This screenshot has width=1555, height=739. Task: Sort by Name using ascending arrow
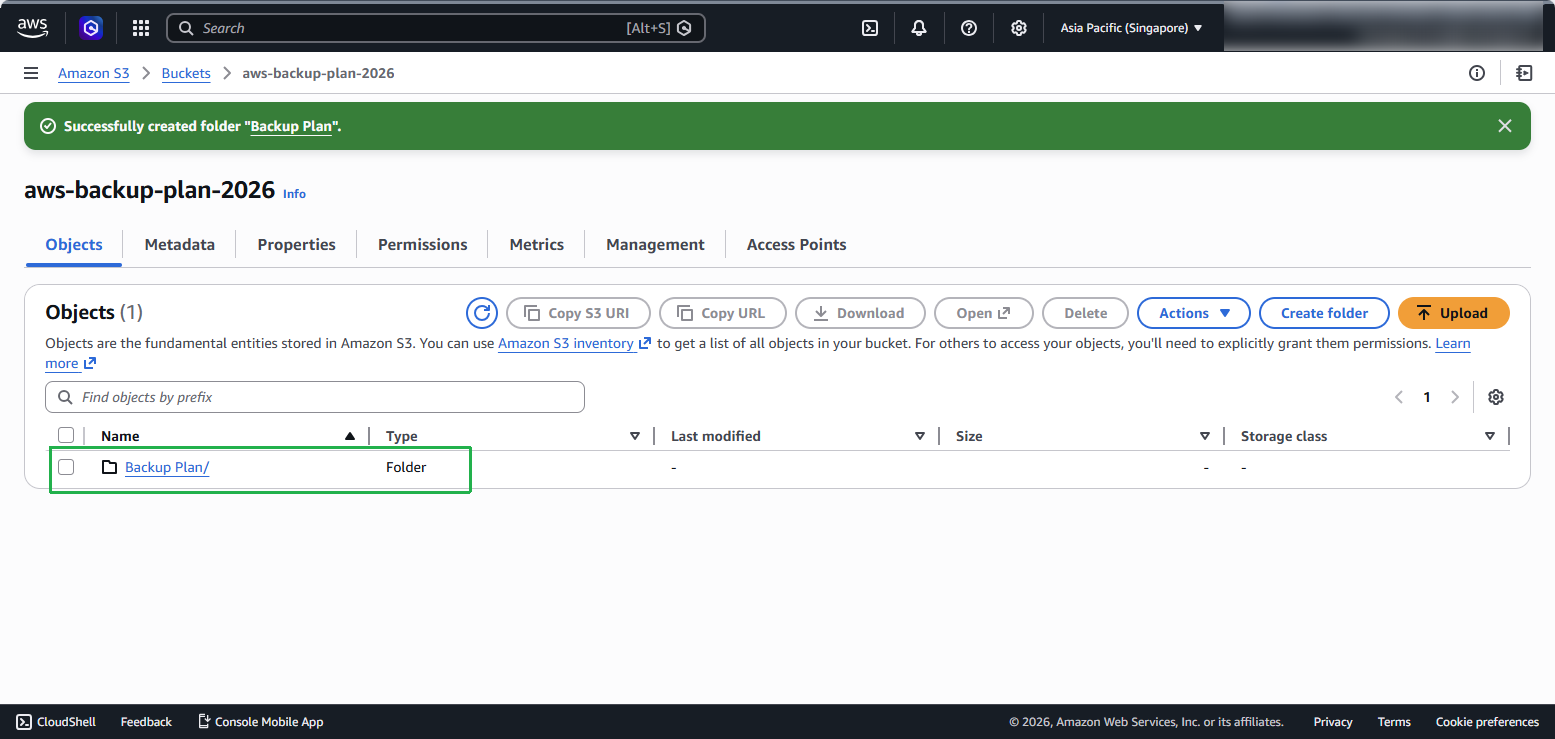(x=350, y=436)
